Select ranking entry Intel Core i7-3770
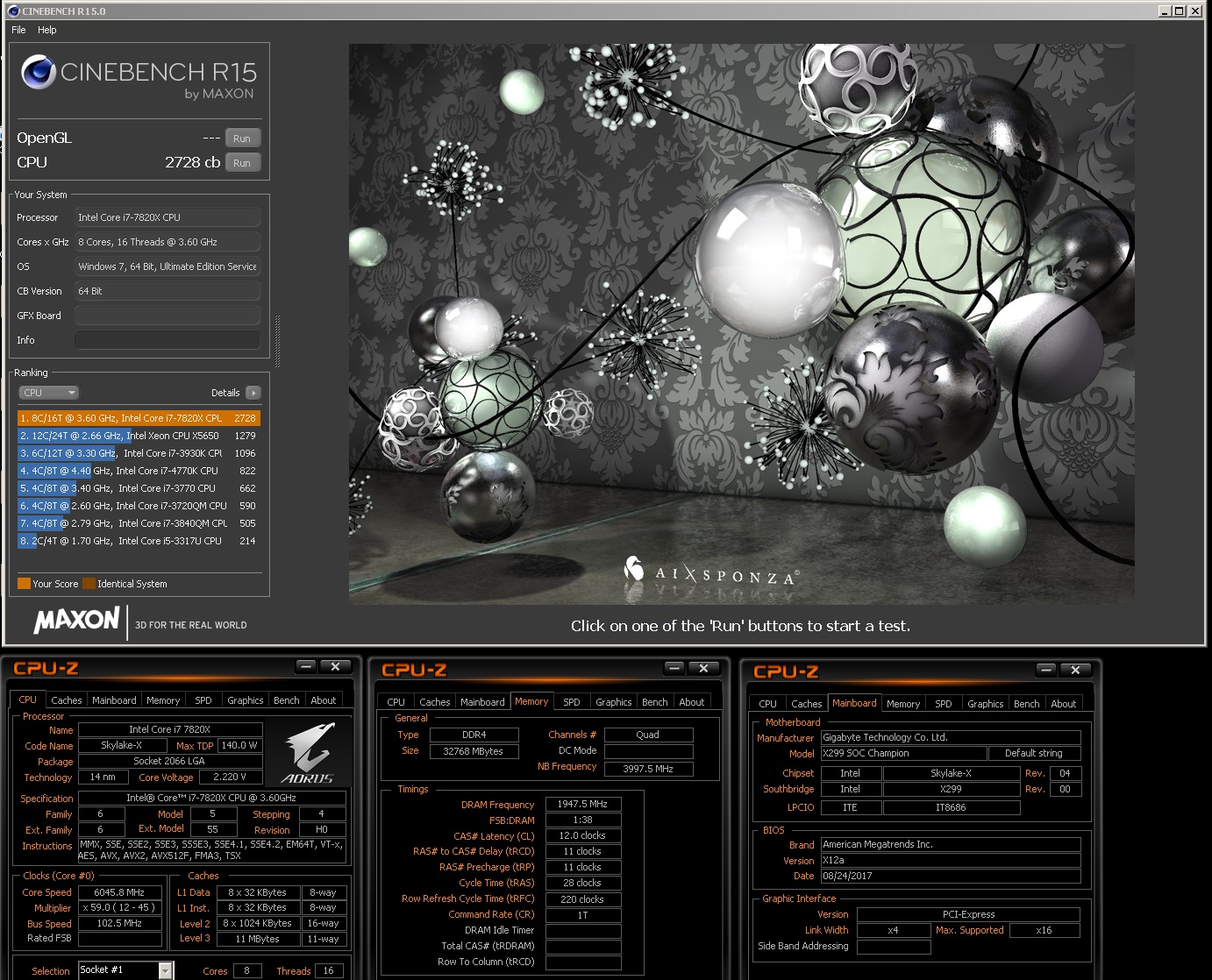 click(139, 488)
